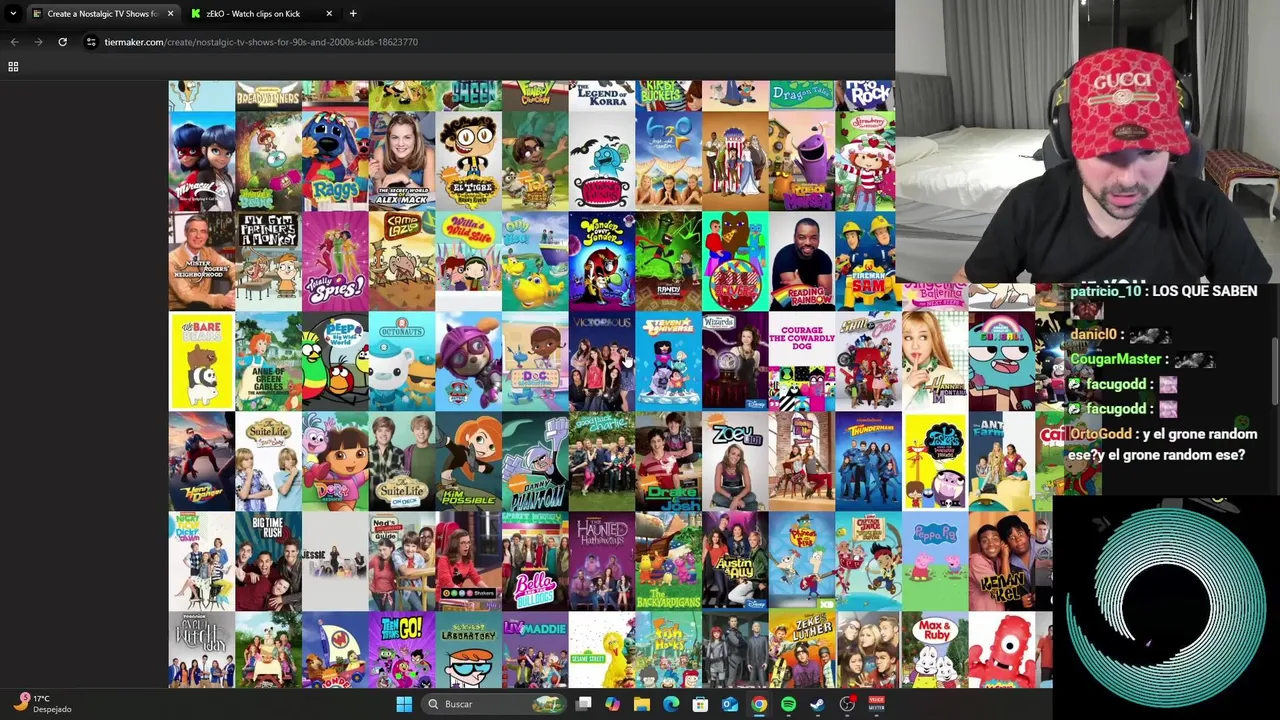The image size is (1280, 720).
Task: Open the Windows Start menu
Action: click(x=404, y=704)
